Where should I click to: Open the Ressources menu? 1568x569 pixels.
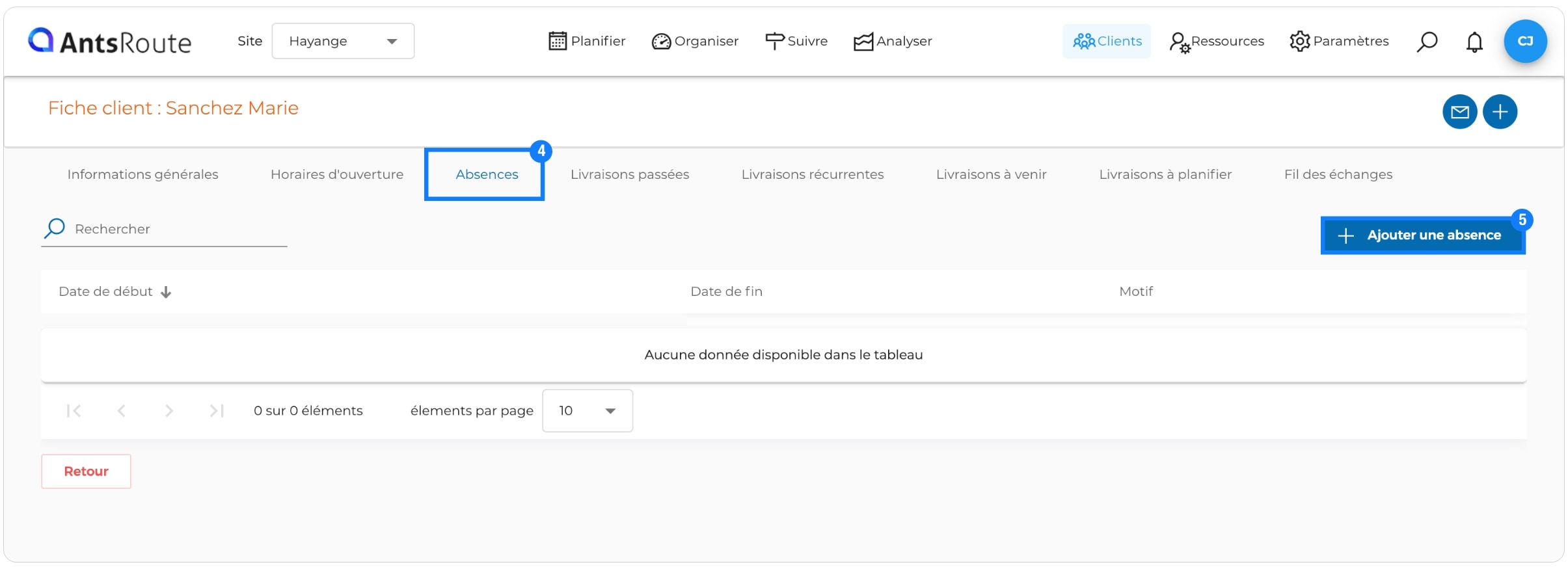point(1217,41)
